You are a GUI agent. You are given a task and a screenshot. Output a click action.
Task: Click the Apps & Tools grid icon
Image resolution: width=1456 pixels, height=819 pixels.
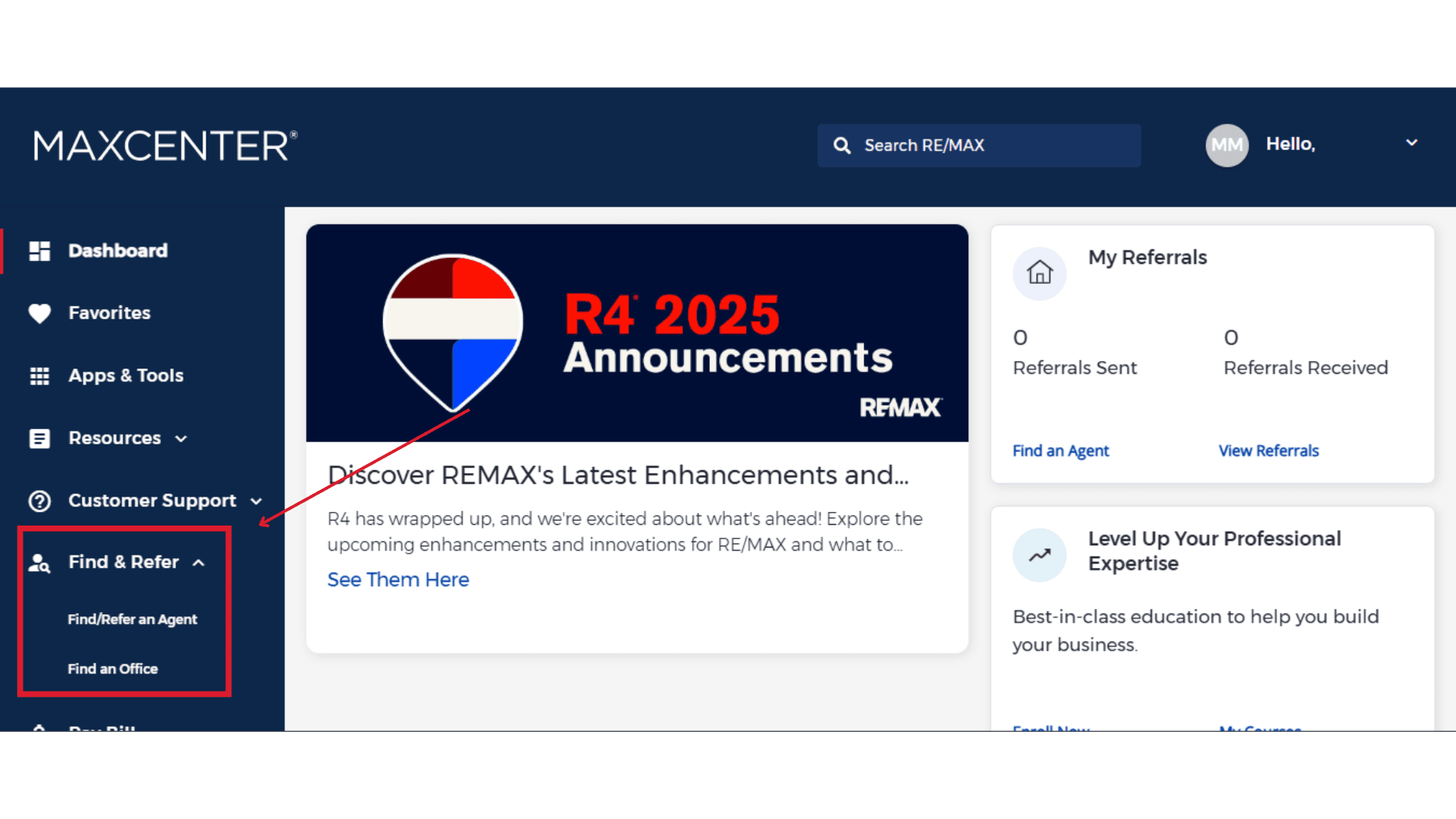coord(39,376)
